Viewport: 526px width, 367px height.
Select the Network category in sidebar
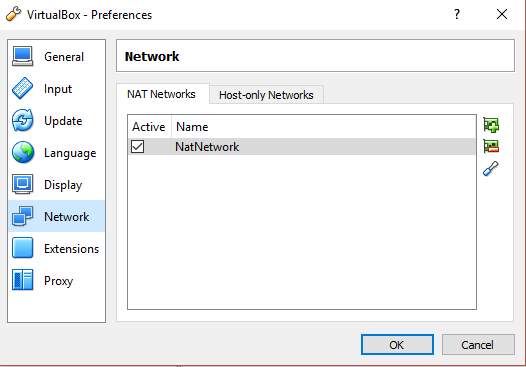[x=56, y=216]
